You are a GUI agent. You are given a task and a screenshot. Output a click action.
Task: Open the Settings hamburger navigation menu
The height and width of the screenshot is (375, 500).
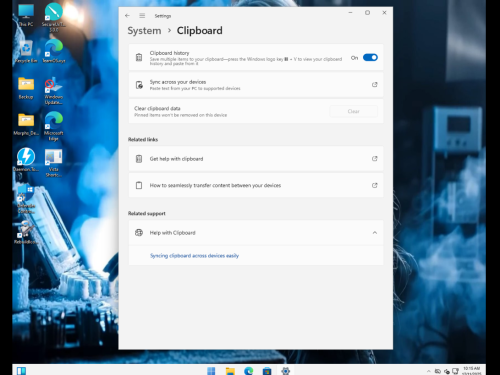[142, 16]
